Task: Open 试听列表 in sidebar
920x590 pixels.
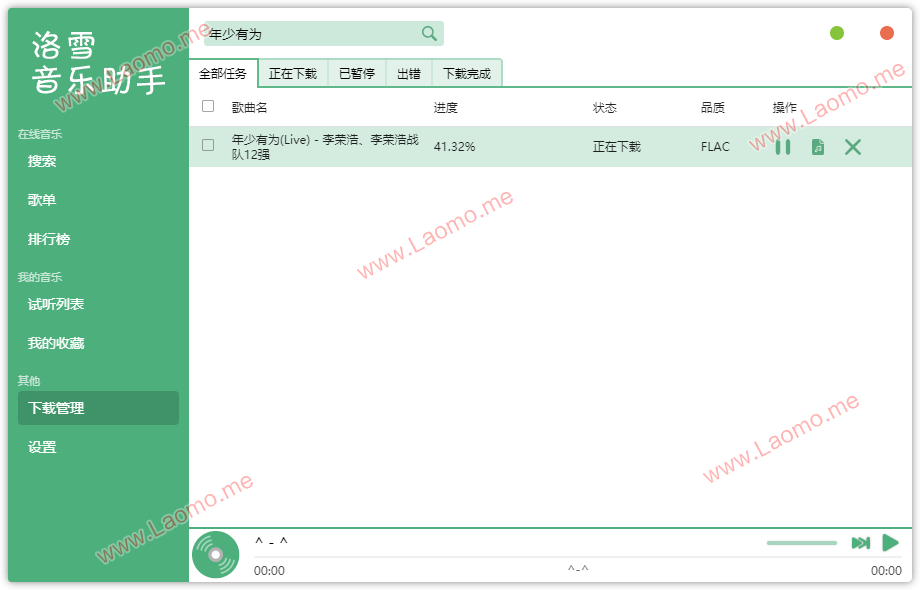Action: tap(98, 304)
